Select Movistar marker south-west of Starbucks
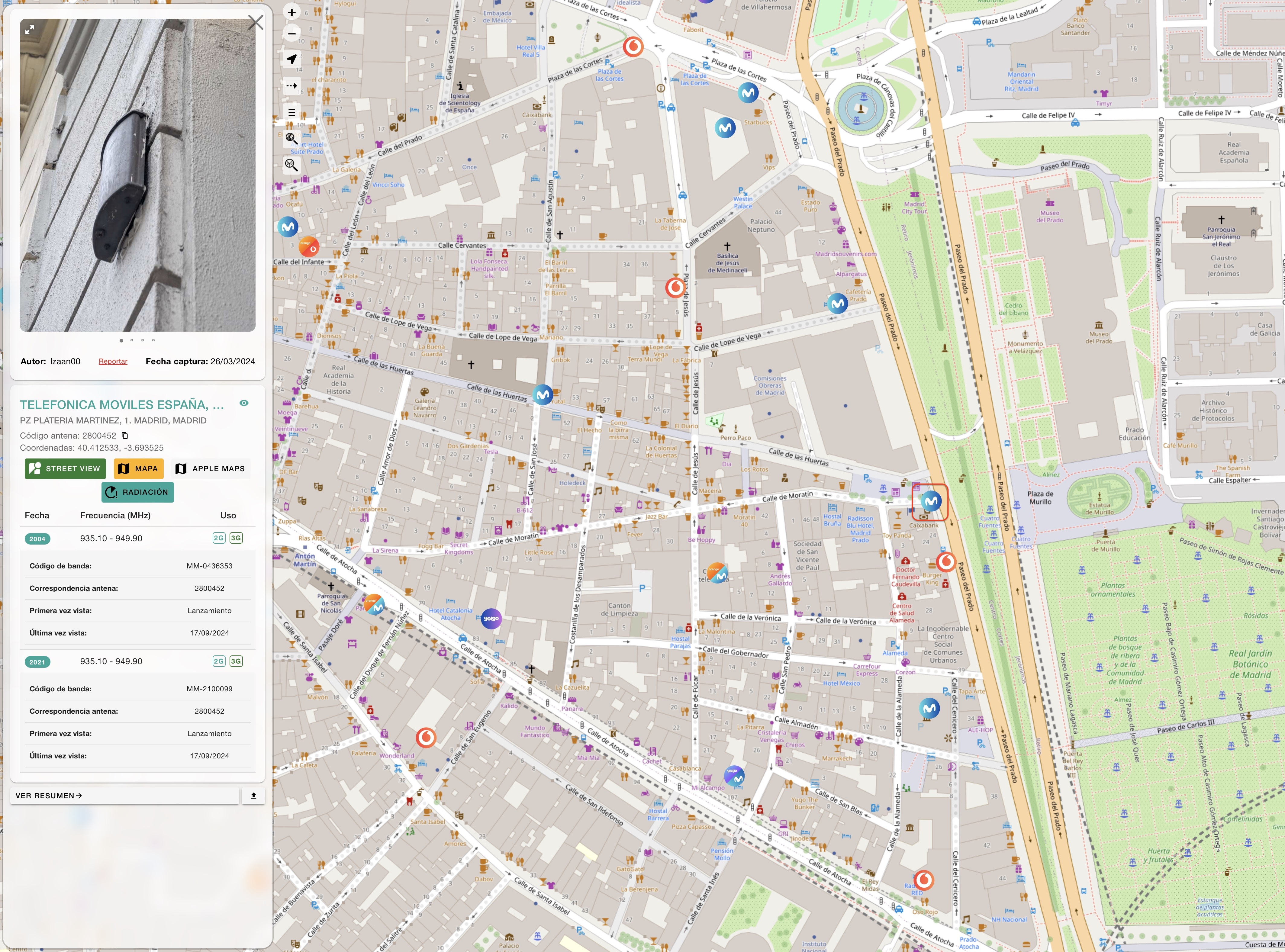 point(726,128)
